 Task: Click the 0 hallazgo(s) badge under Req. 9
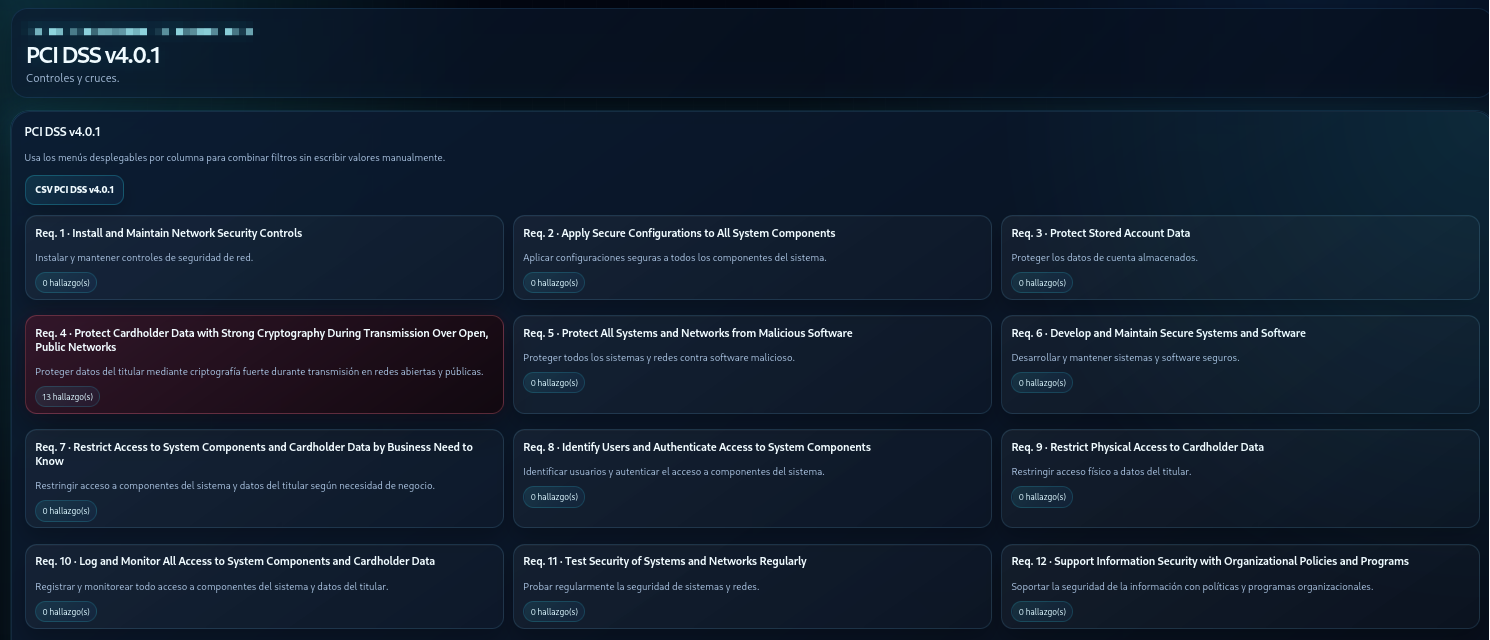pos(1042,497)
